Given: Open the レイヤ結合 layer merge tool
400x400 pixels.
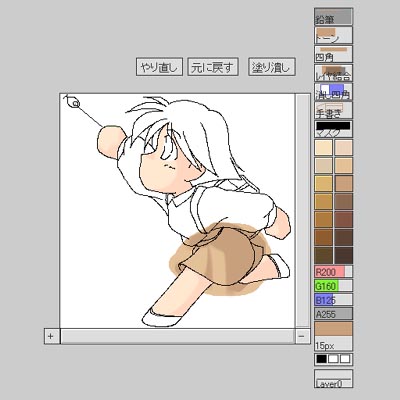Looking at the screenshot, I should click(x=333, y=73).
